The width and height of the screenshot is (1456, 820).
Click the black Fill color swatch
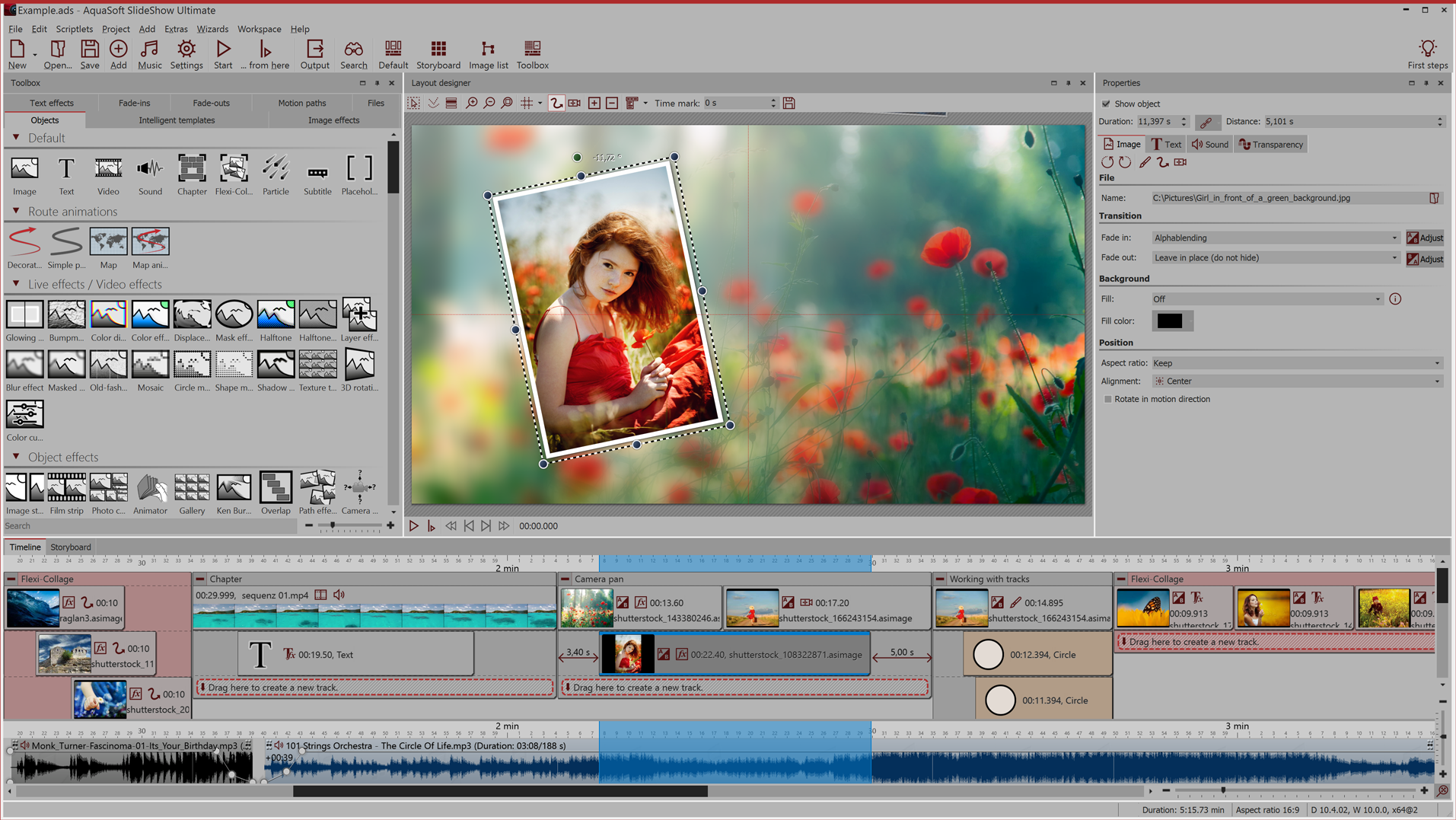click(1170, 321)
